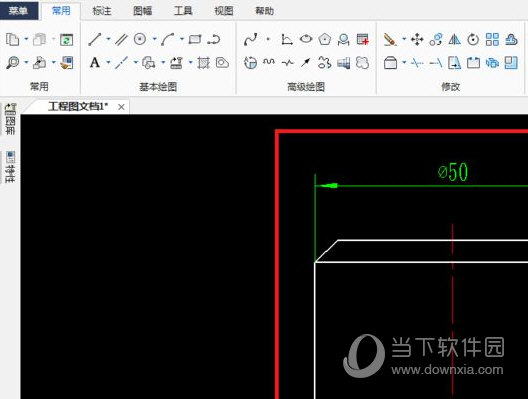Click the Zoom window magnifier icon
The height and width of the screenshot is (399, 528).
(x=12, y=63)
